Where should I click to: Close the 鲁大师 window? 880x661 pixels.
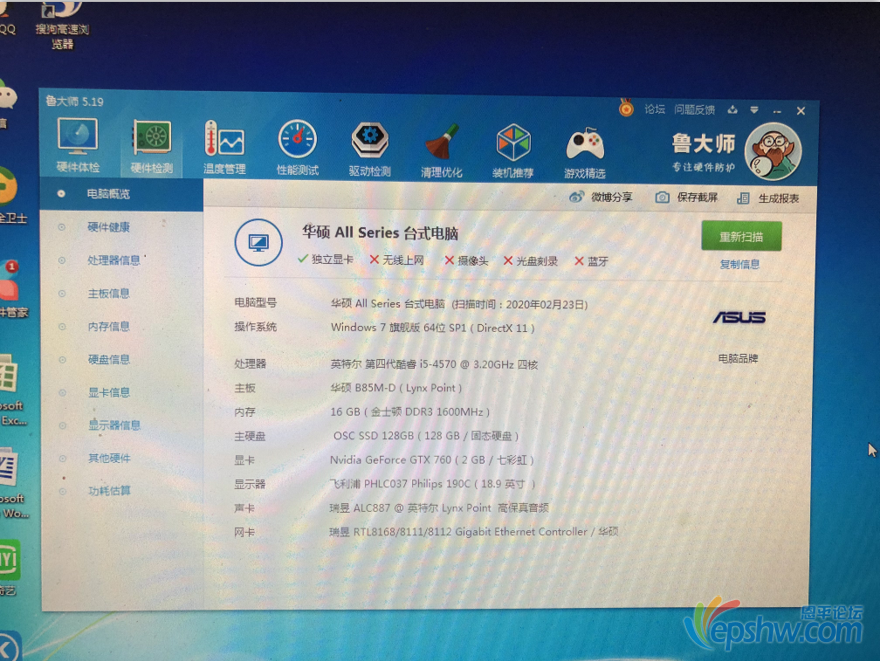(x=801, y=111)
